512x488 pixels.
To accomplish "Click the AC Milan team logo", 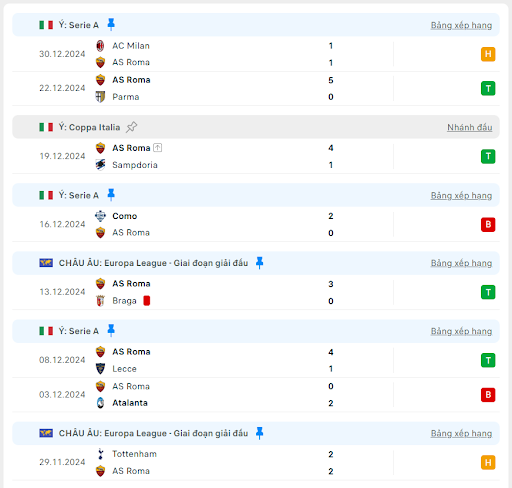I will click(100, 46).
